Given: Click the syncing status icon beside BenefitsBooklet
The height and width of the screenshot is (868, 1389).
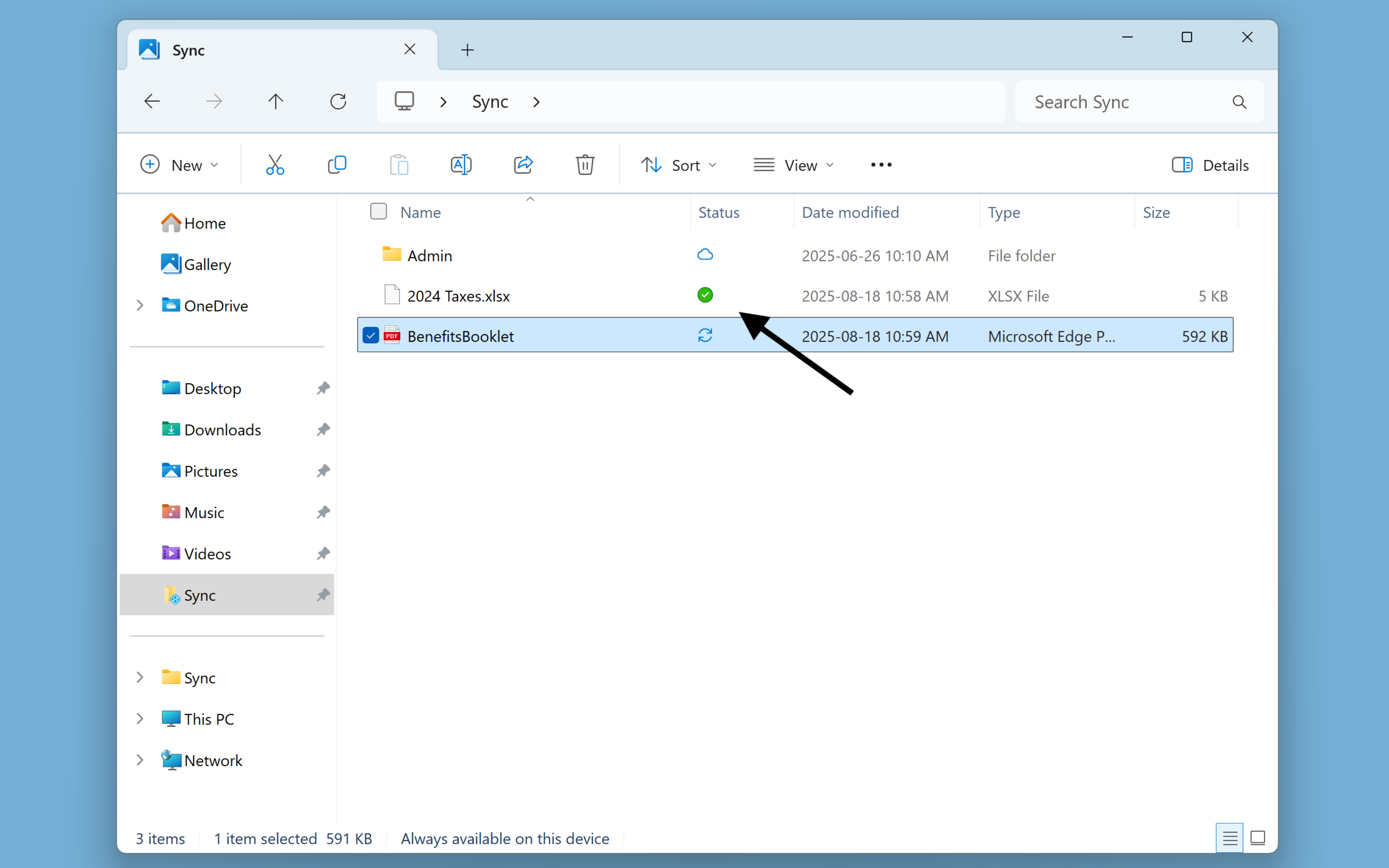Looking at the screenshot, I should [x=705, y=335].
